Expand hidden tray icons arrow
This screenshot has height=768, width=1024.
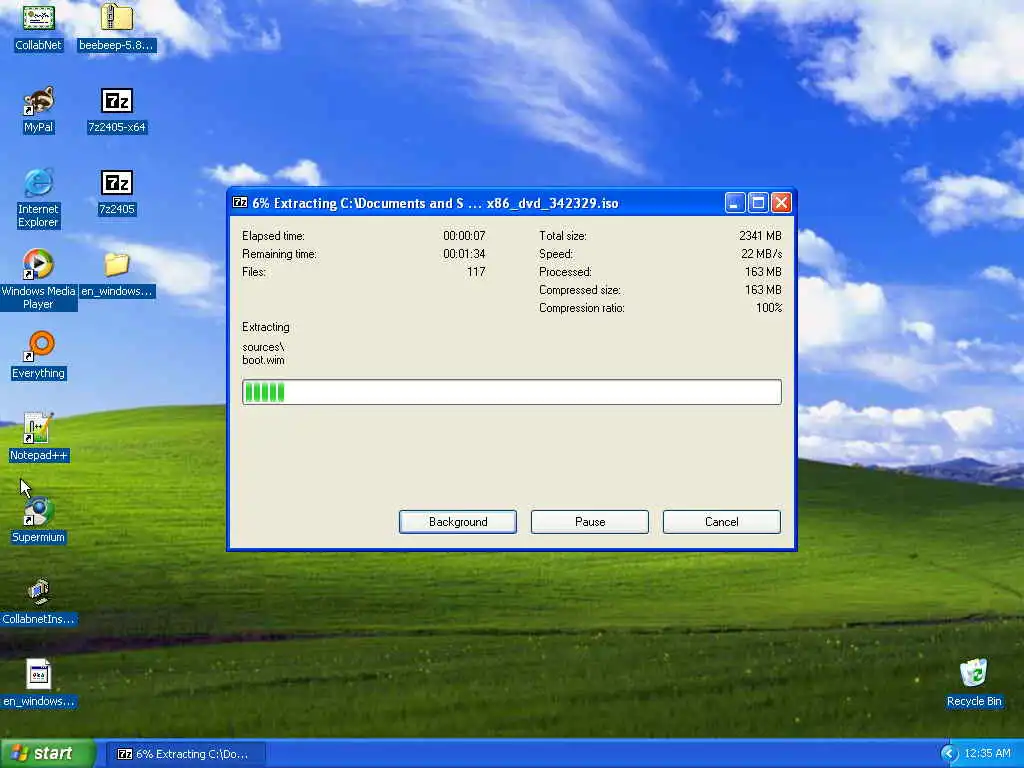click(949, 754)
